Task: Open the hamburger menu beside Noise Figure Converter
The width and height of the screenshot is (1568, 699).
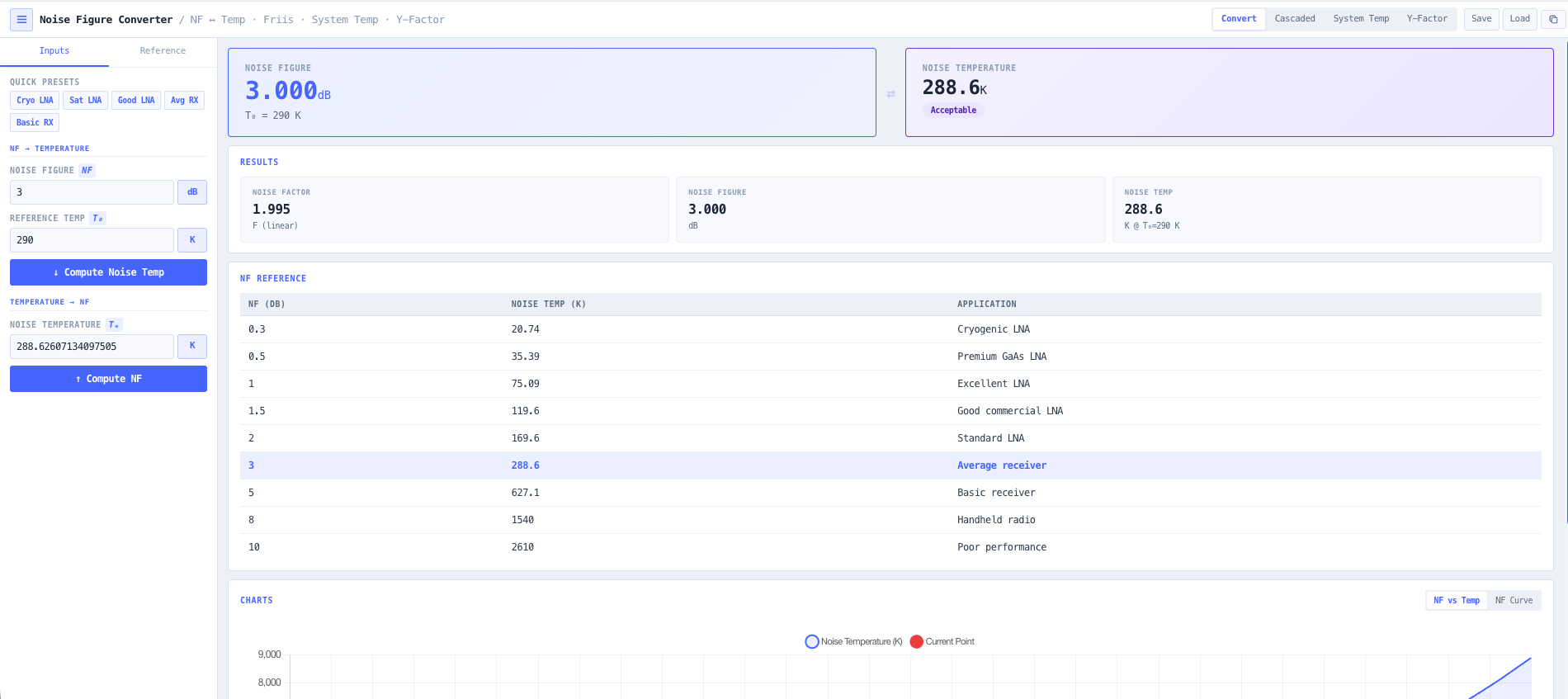Action: click(x=21, y=19)
